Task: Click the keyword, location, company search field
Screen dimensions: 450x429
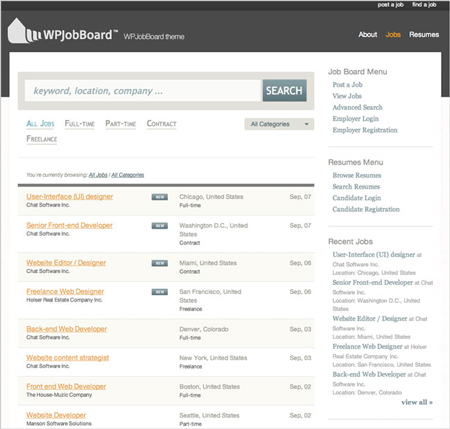Action: [143, 90]
